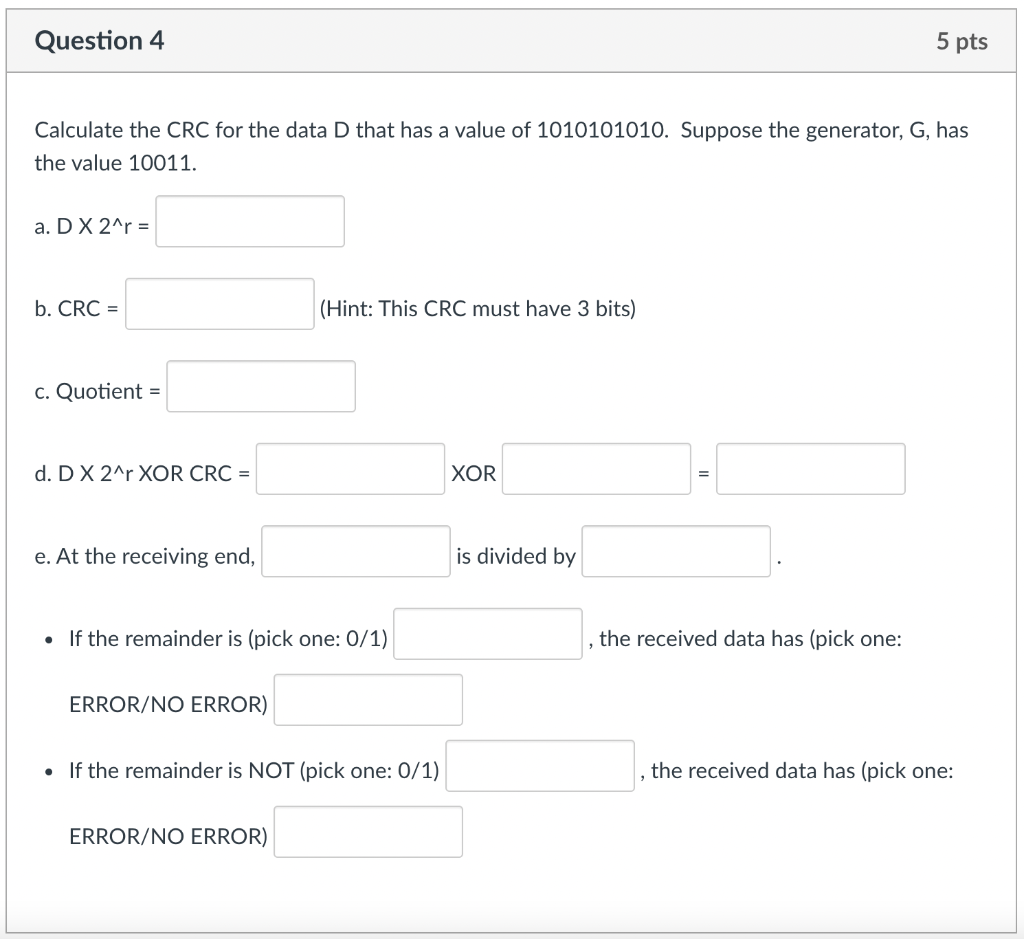Click the second ERROR/NO ERROR answer box

click(368, 831)
